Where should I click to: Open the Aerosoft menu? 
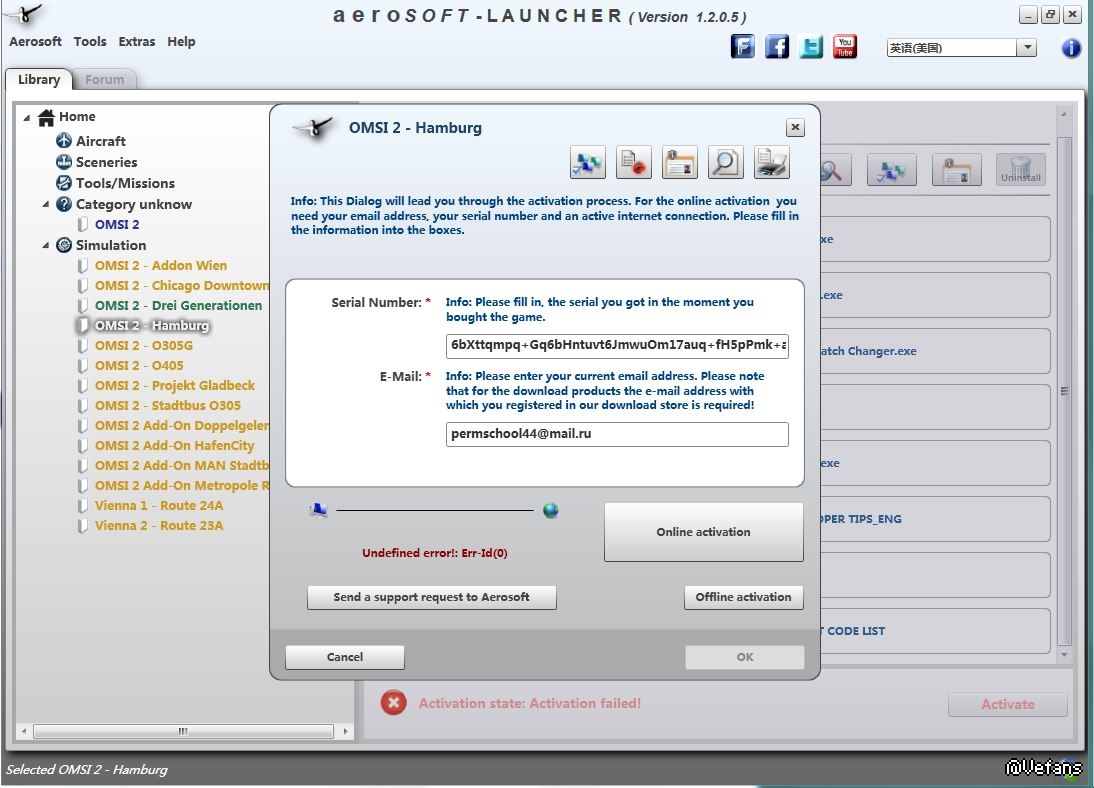coord(35,41)
